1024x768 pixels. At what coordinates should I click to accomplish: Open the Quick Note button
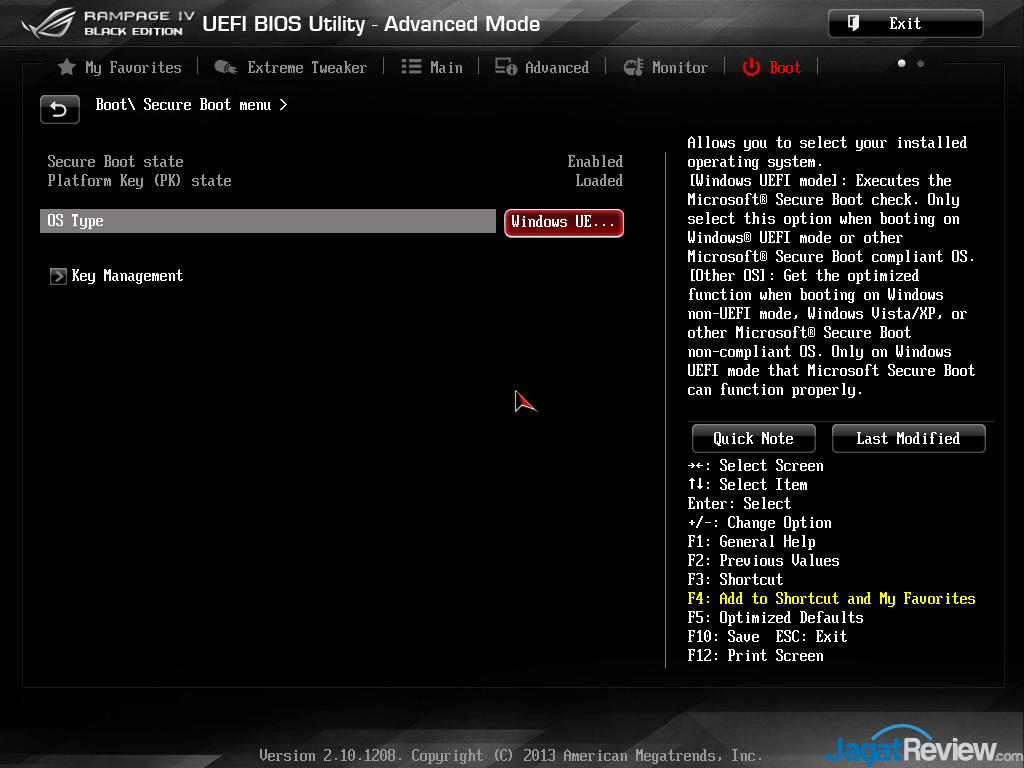(753, 438)
